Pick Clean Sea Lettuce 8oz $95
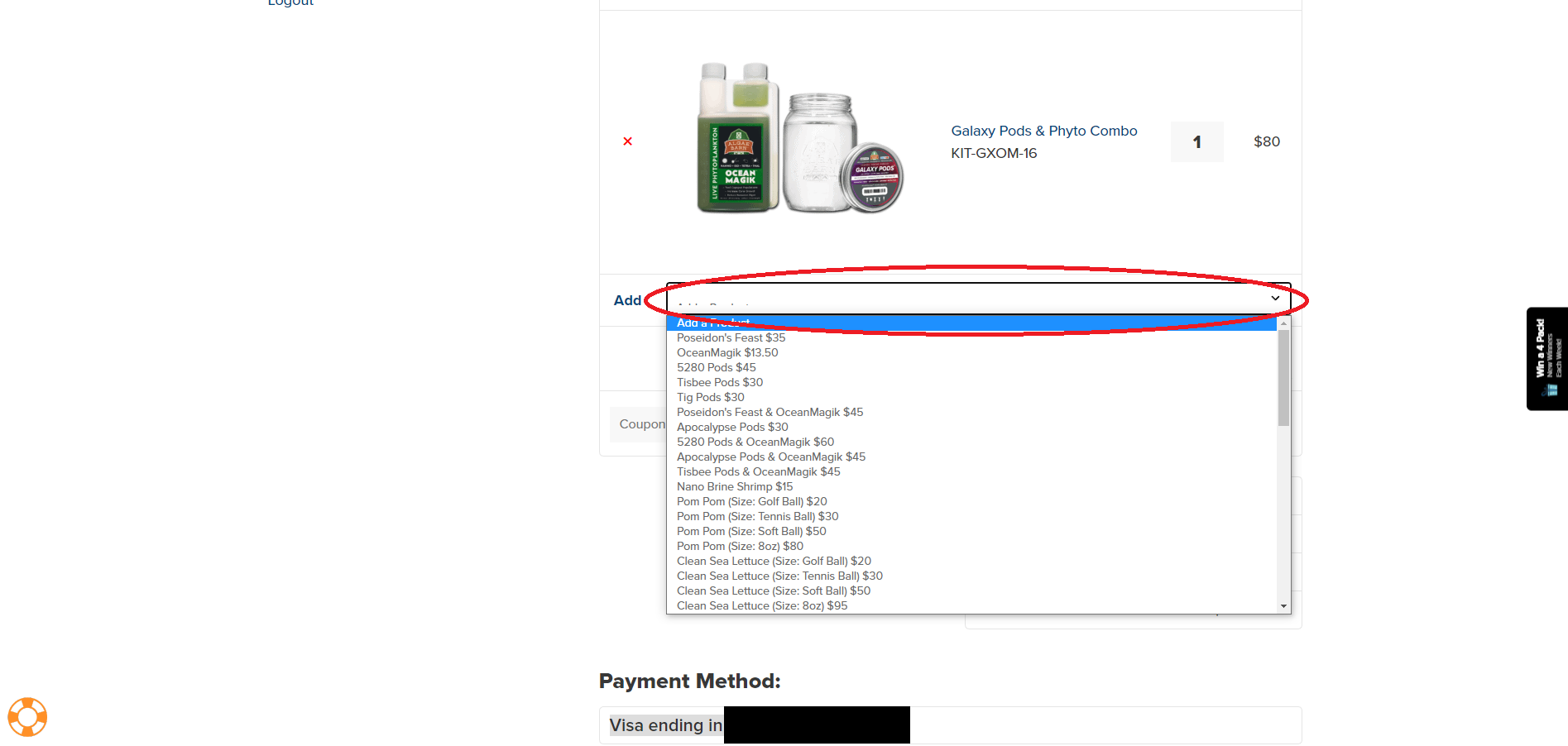 pos(762,605)
